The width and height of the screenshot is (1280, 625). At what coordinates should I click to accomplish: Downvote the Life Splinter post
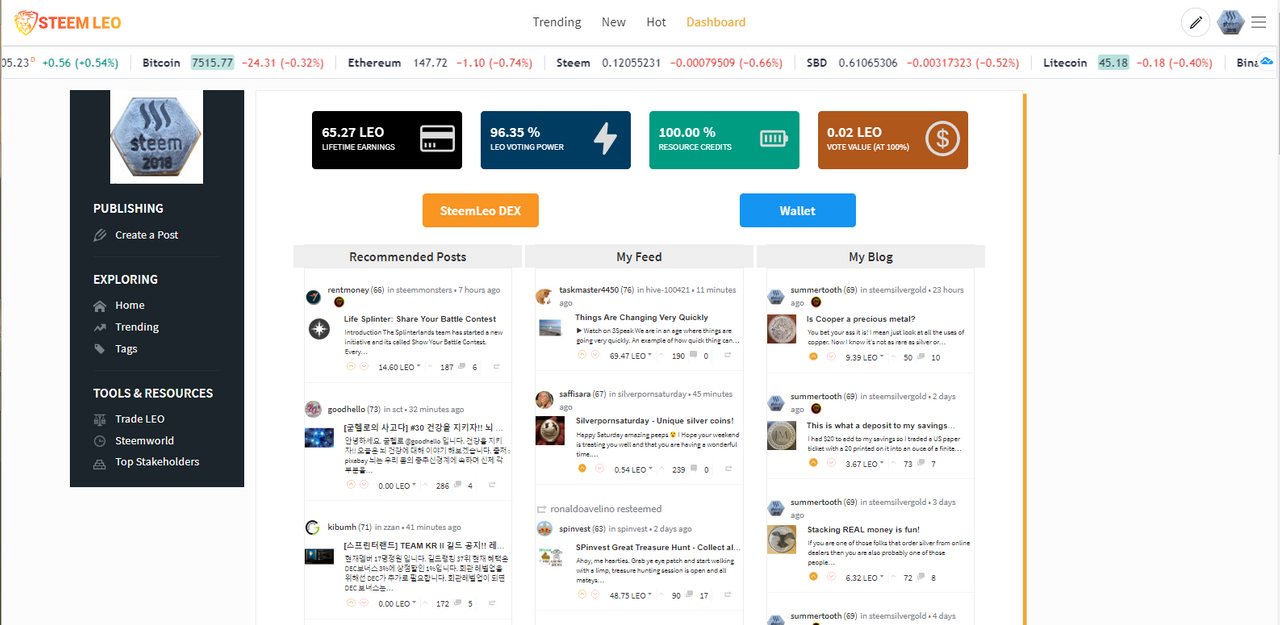[x=364, y=367]
